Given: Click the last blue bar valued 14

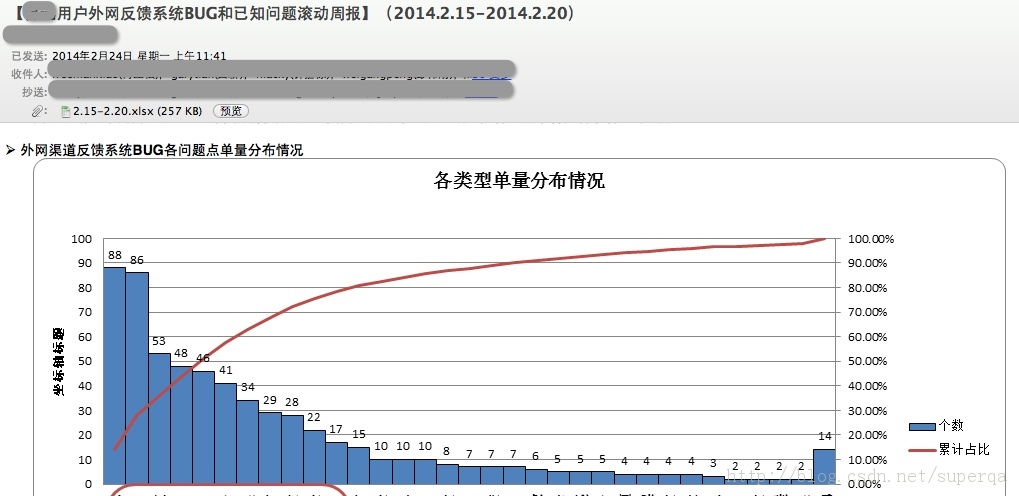Looking at the screenshot, I should [x=825, y=467].
